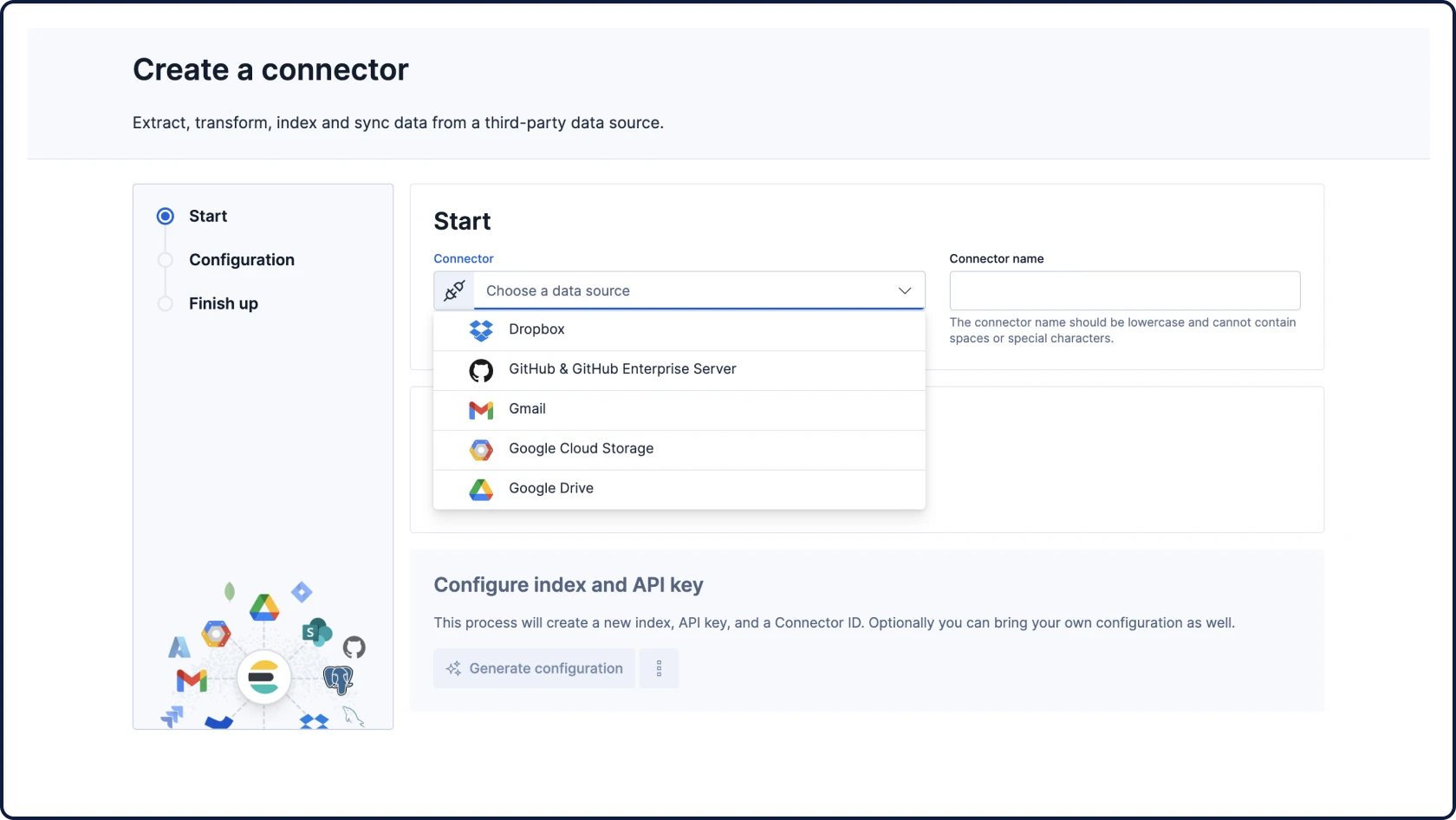This screenshot has width=1456, height=820.
Task: Choose Gmail from the data sources
Action: [679, 410]
